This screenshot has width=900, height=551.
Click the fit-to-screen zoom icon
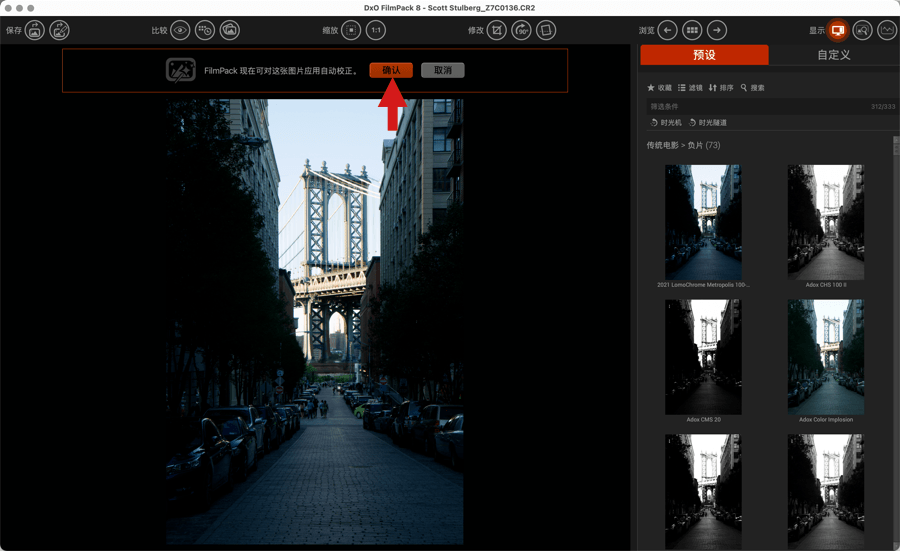click(x=351, y=31)
